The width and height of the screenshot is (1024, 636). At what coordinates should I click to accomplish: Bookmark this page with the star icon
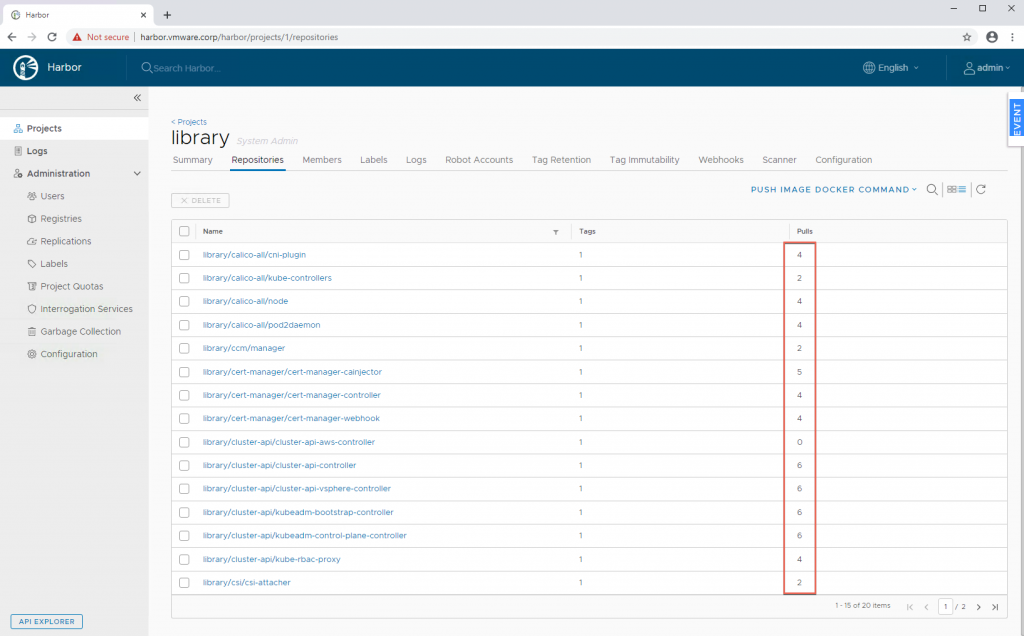967,37
